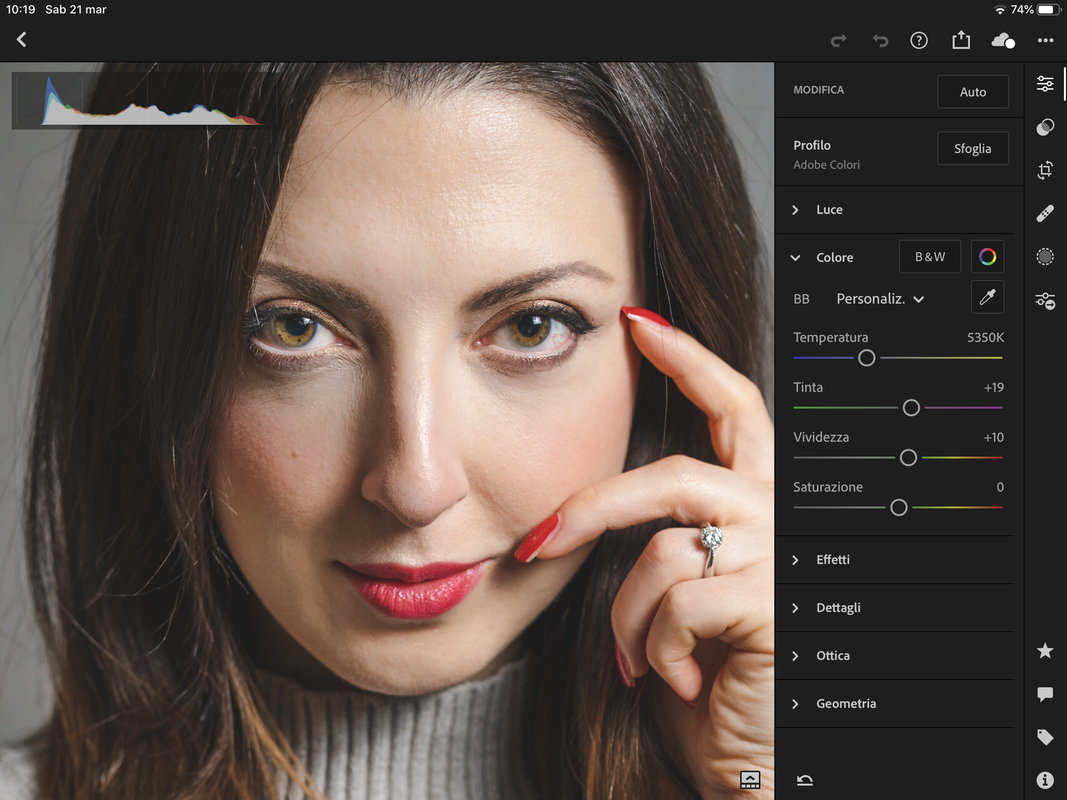Click the histogram overlay

click(x=144, y=101)
